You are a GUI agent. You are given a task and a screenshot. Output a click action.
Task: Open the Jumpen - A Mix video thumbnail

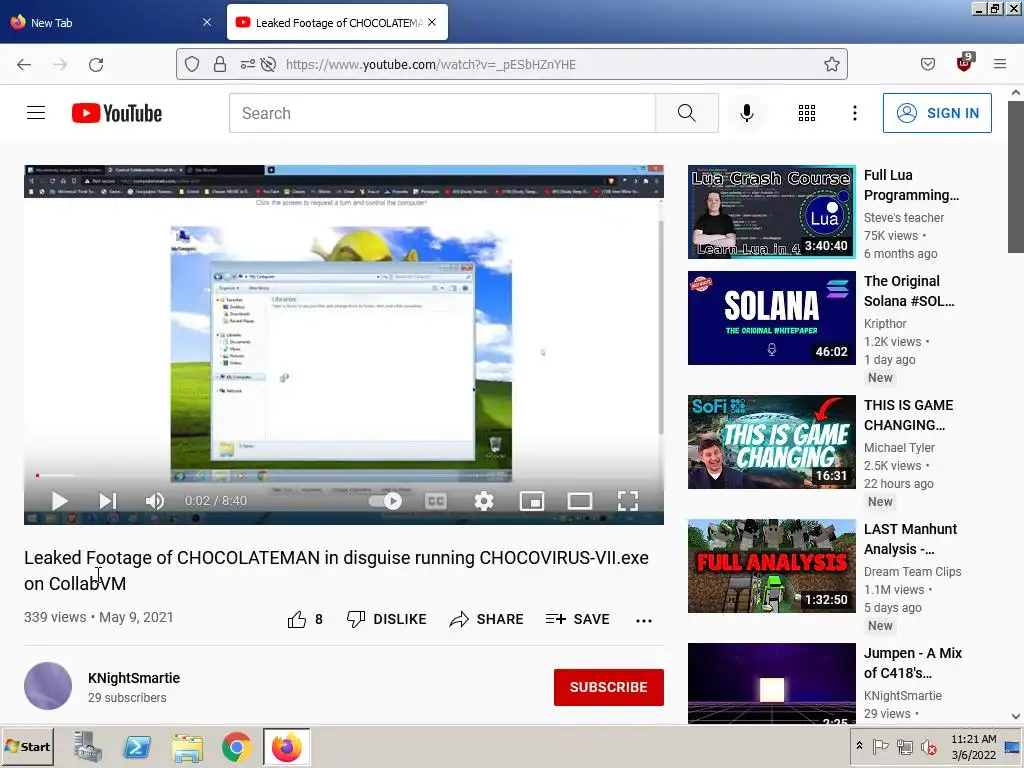click(x=772, y=683)
